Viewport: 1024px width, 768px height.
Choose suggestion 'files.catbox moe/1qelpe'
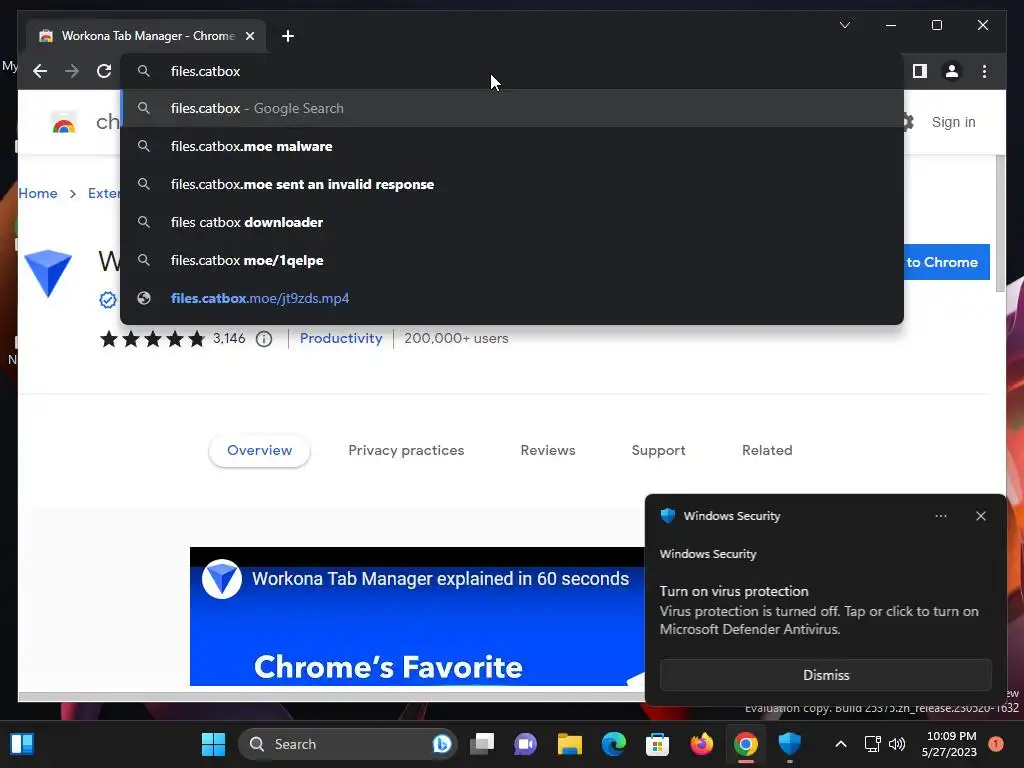click(x=512, y=260)
